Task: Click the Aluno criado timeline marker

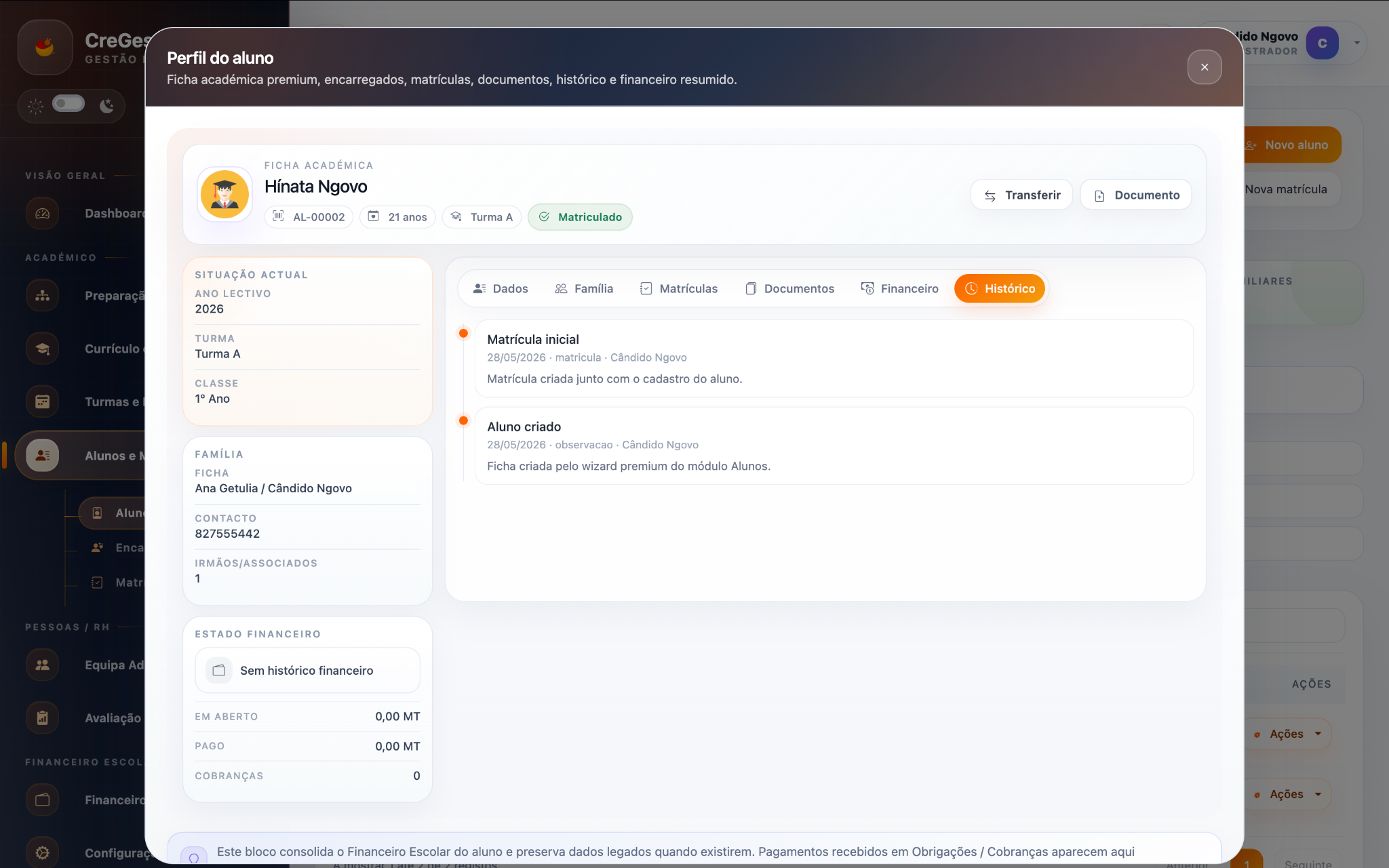Action: coord(463,420)
